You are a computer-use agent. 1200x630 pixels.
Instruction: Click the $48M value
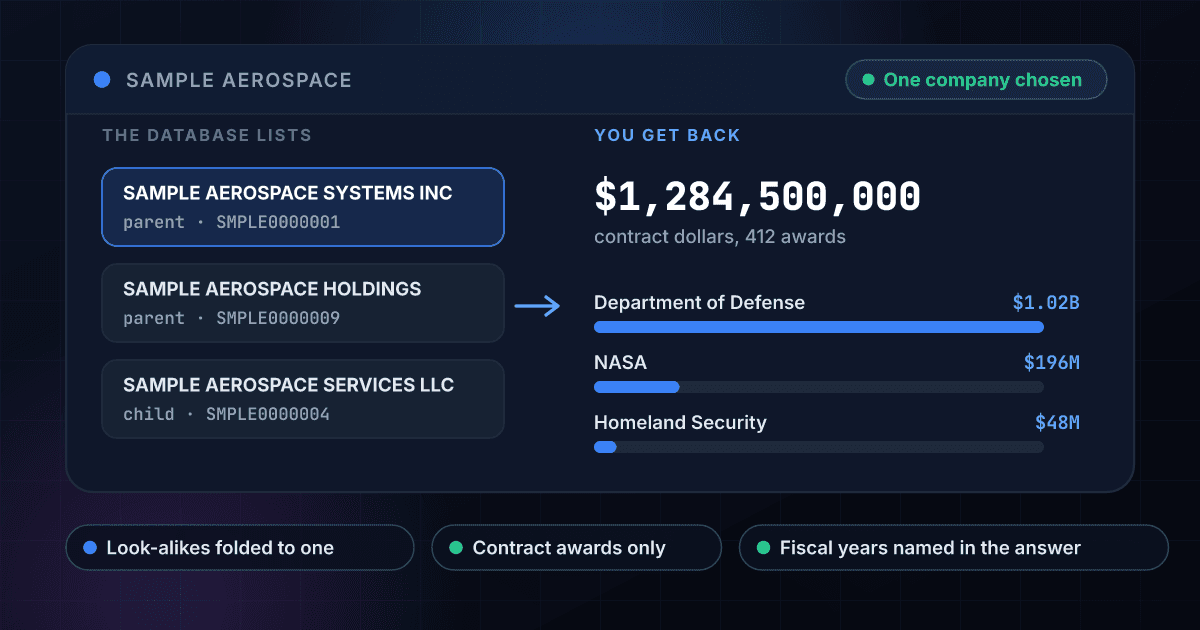[1057, 422]
